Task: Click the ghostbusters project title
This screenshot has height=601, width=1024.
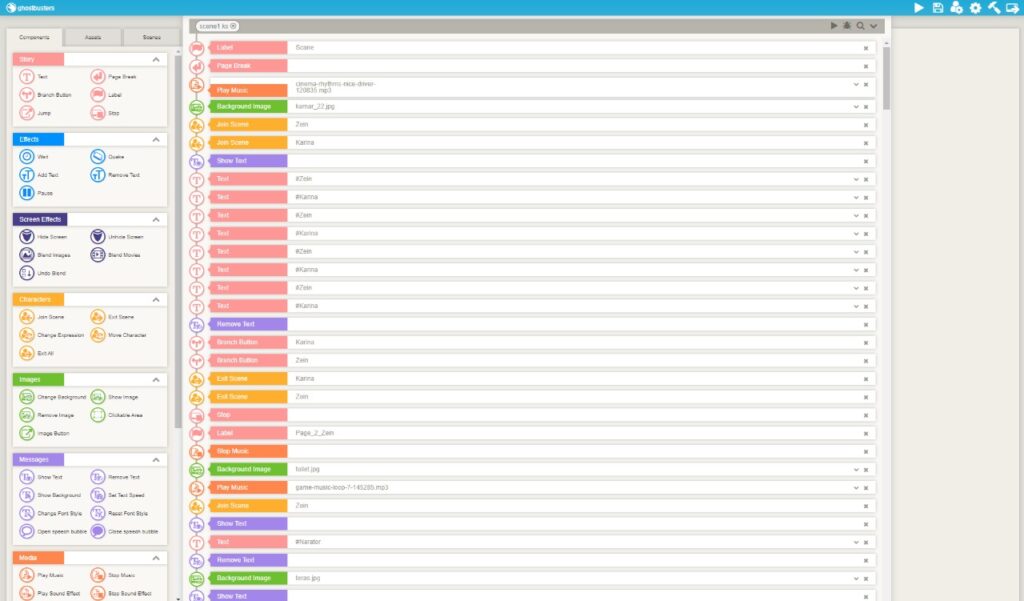Action: click(x=36, y=8)
